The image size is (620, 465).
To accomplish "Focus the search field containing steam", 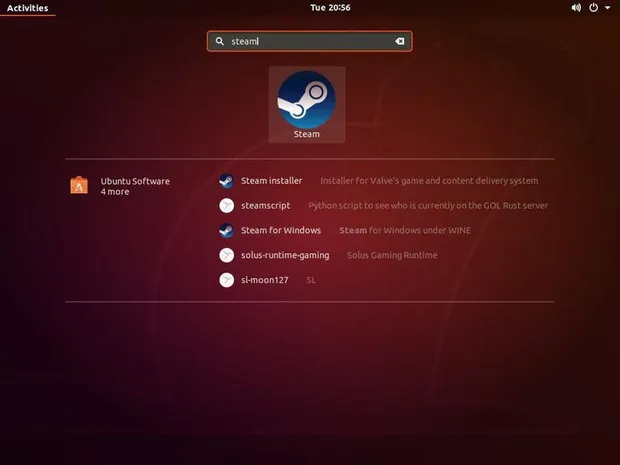I will pyautogui.click(x=310, y=41).
